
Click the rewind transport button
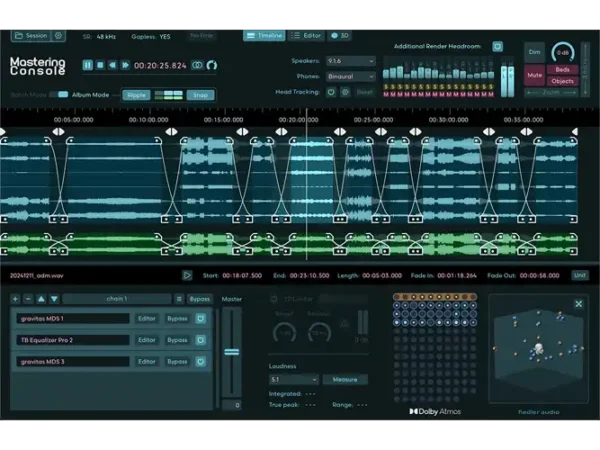point(112,65)
